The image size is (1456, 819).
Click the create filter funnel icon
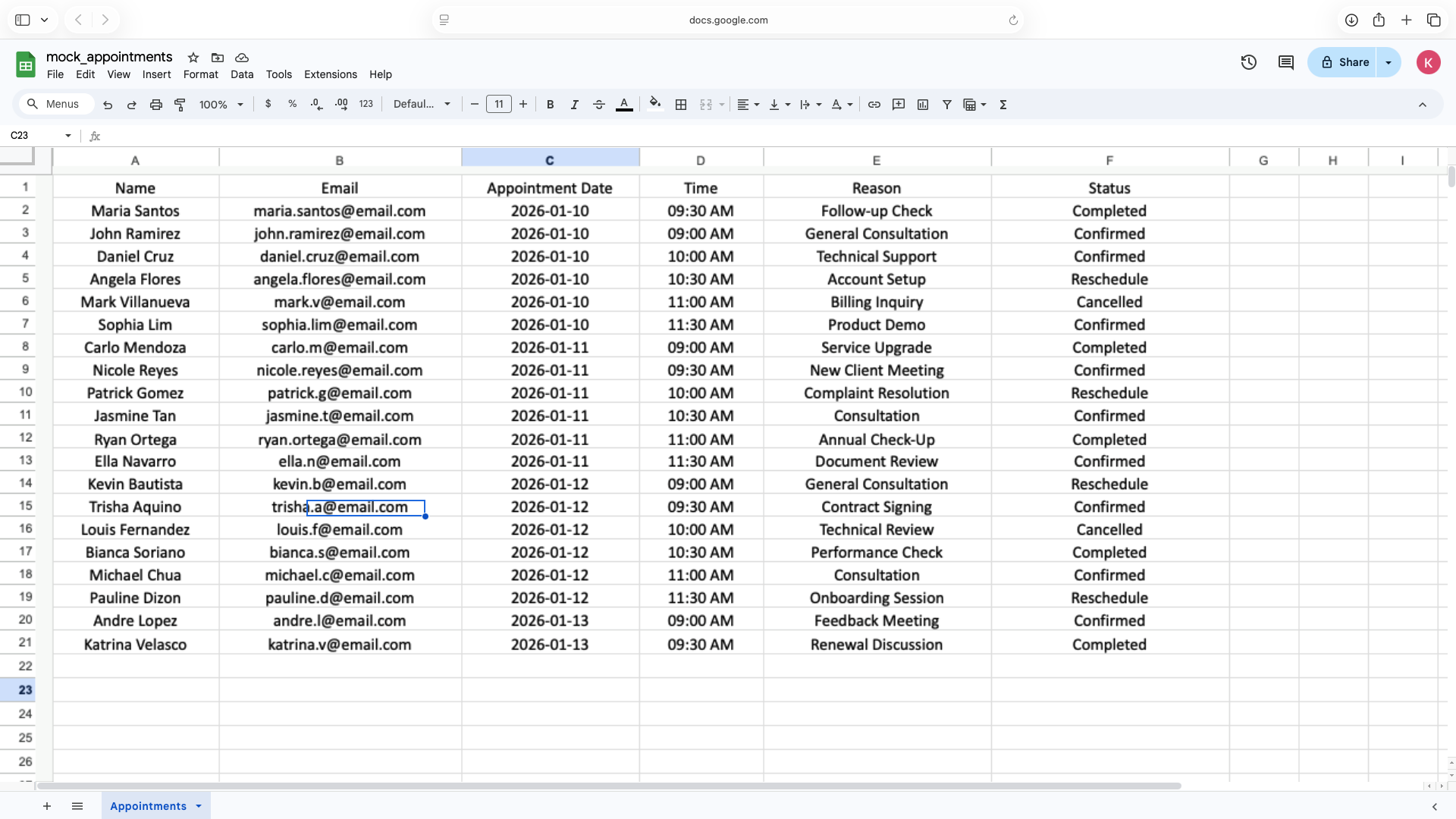coord(946,105)
